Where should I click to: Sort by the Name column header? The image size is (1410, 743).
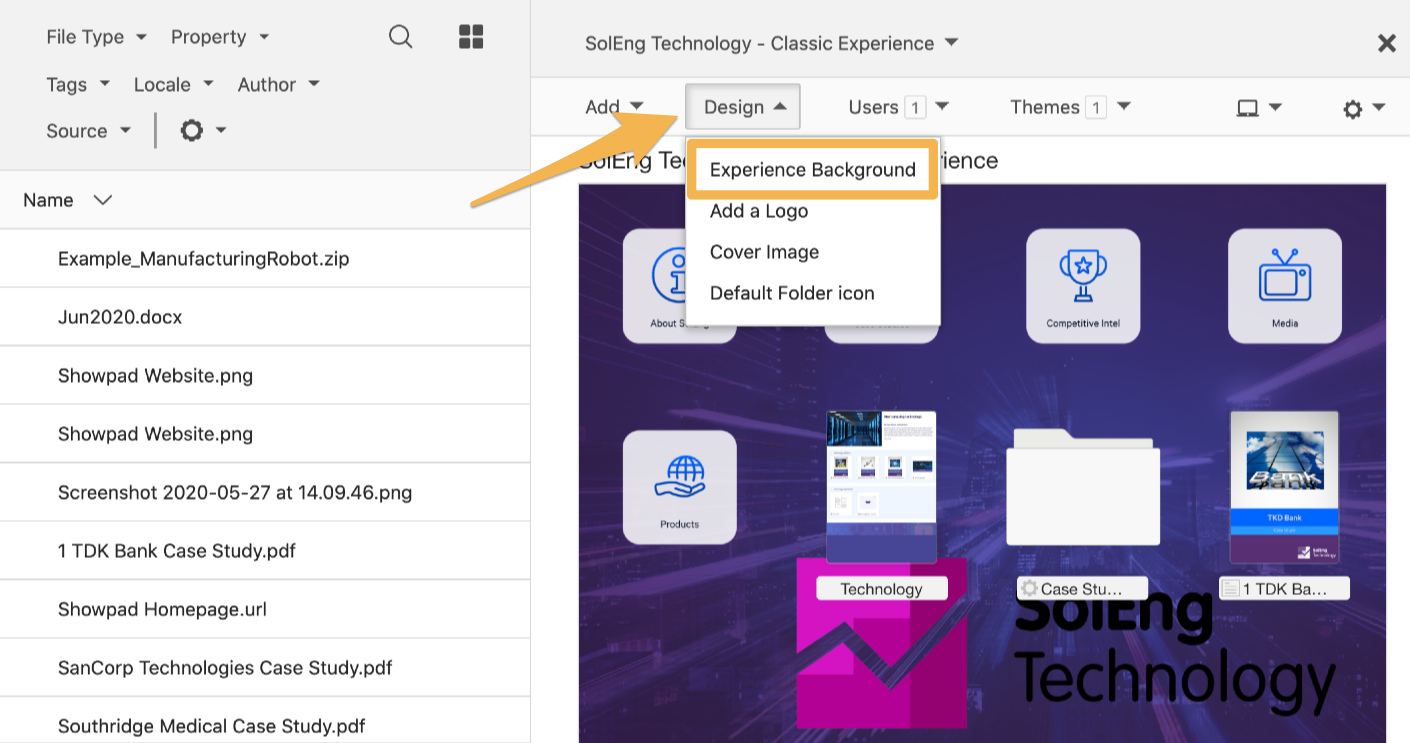tap(67, 200)
